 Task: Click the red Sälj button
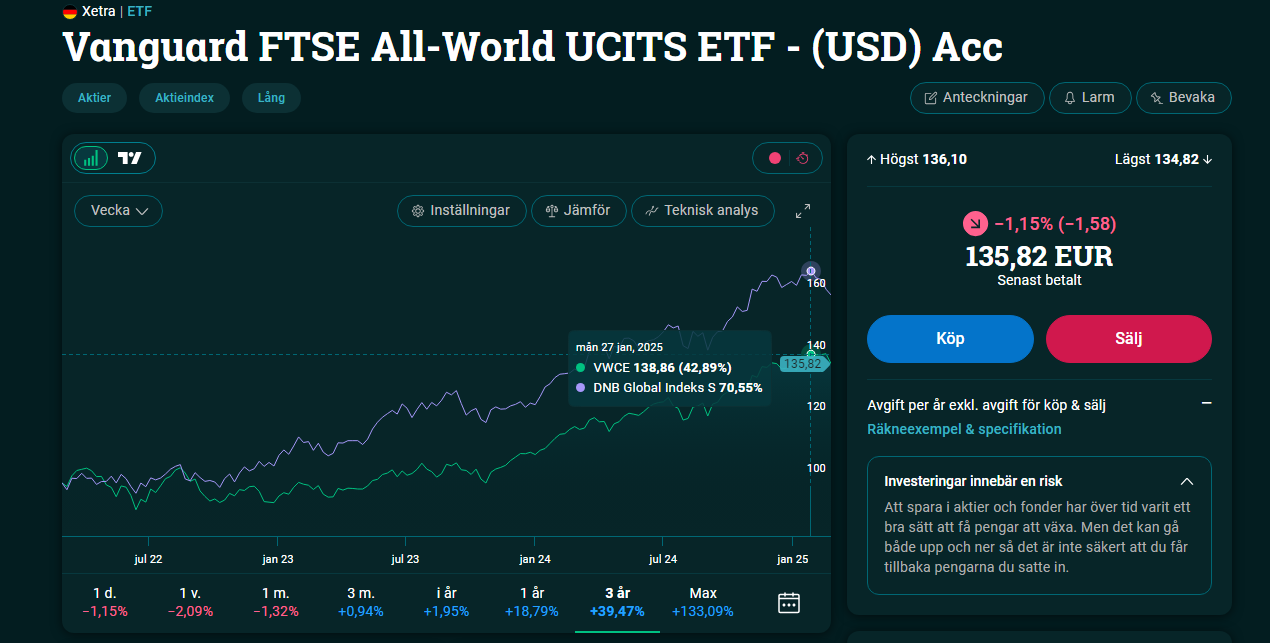click(1129, 339)
